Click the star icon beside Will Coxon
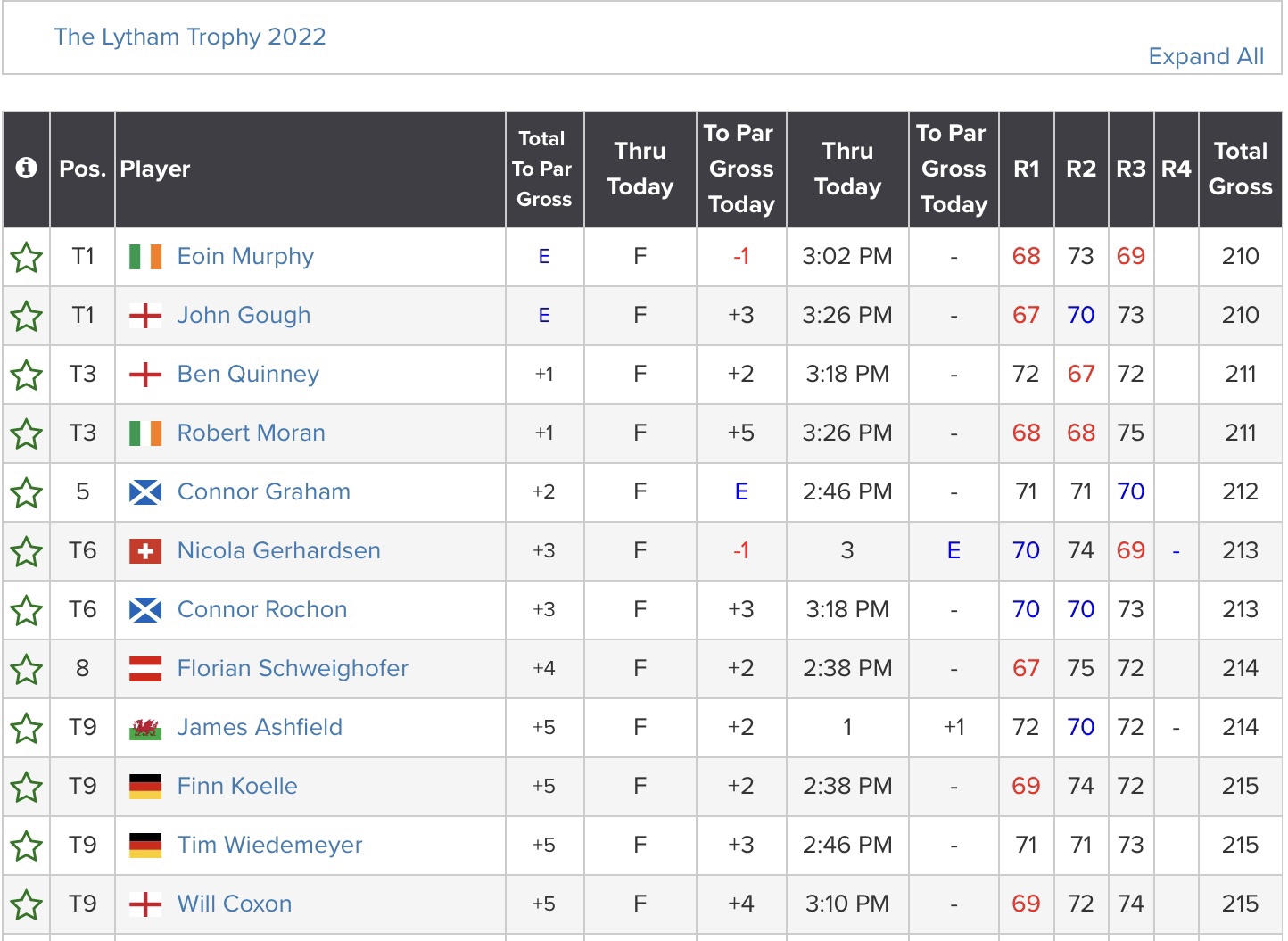The width and height of the screenshot is (1288, 941). (27, 904)
